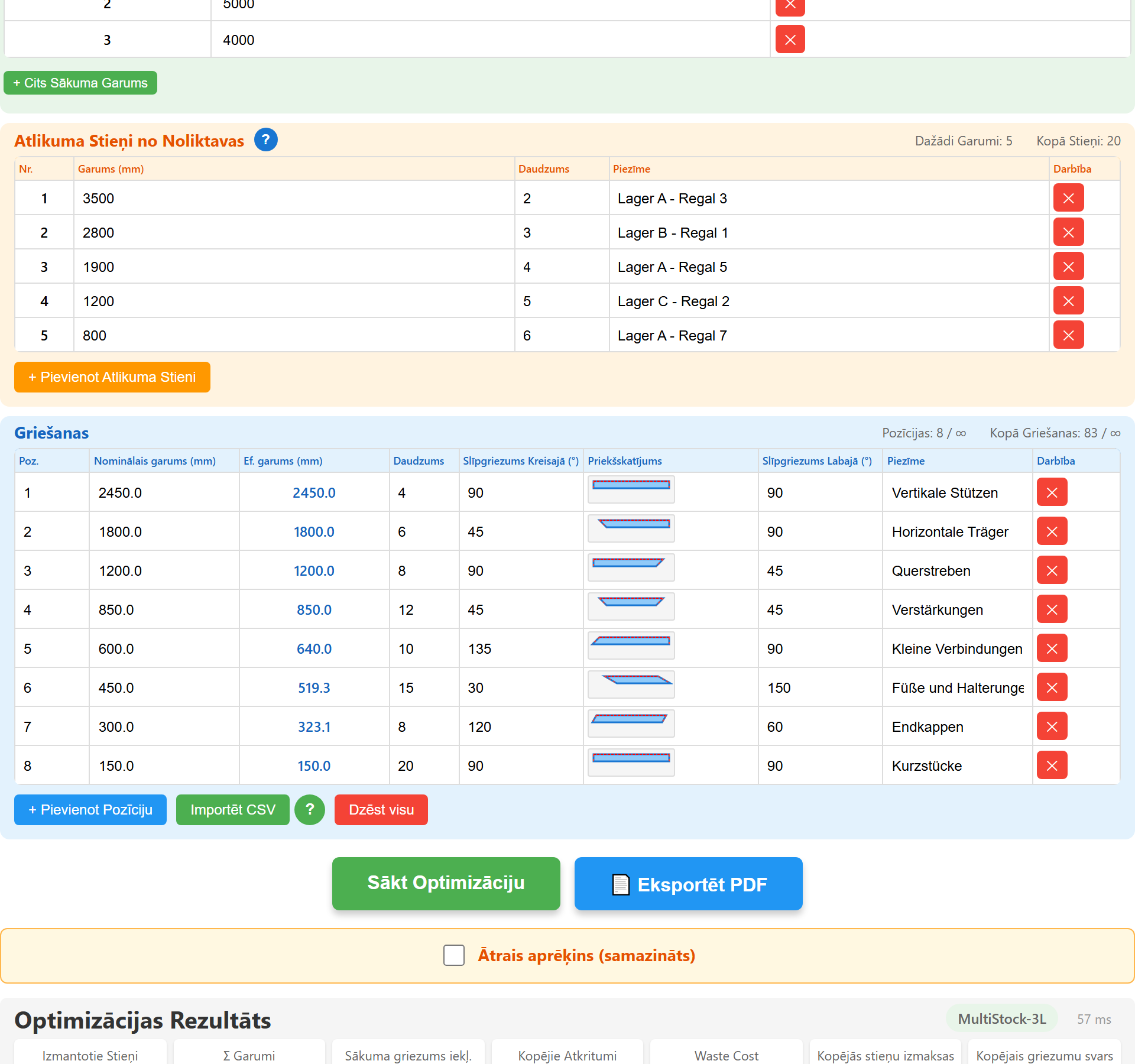This screenshot has width=1135, height=1064.
Task: Click Kopā Griešanas: 83 counter
Action: click(x=1055, y=433)
